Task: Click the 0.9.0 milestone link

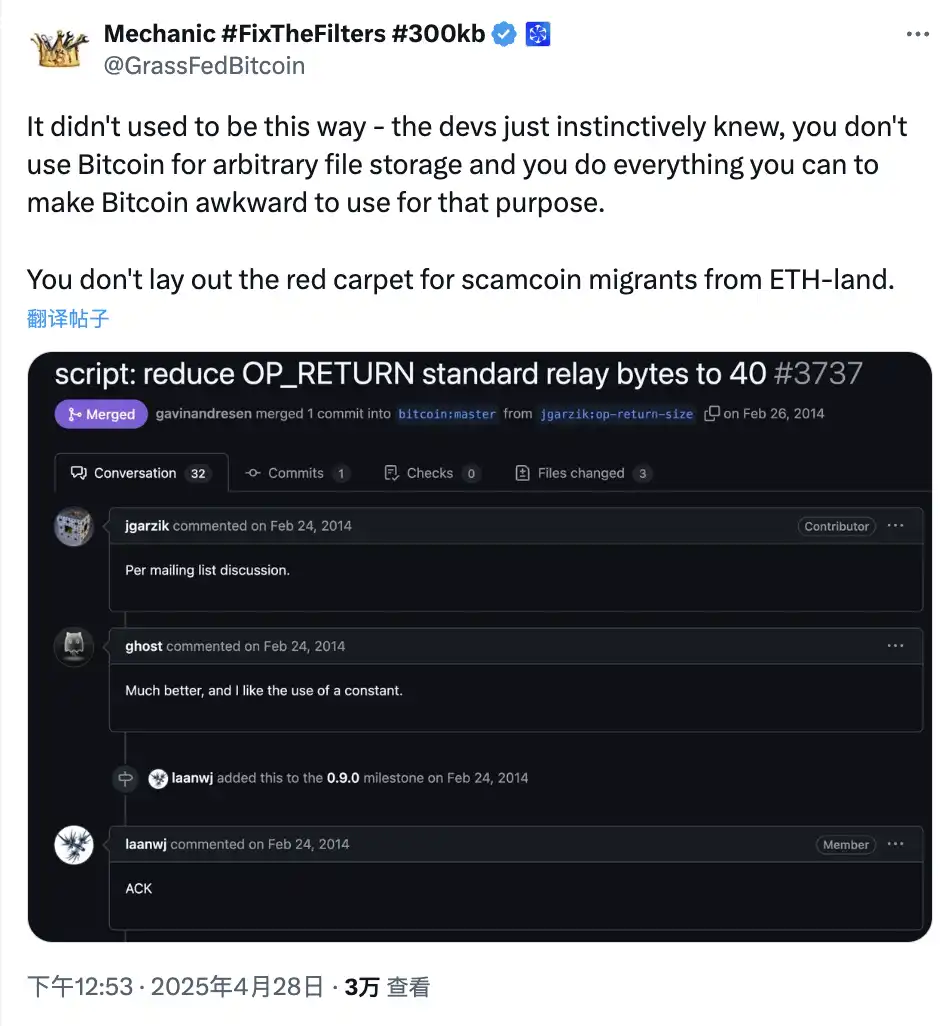Action: coord(345,778)
